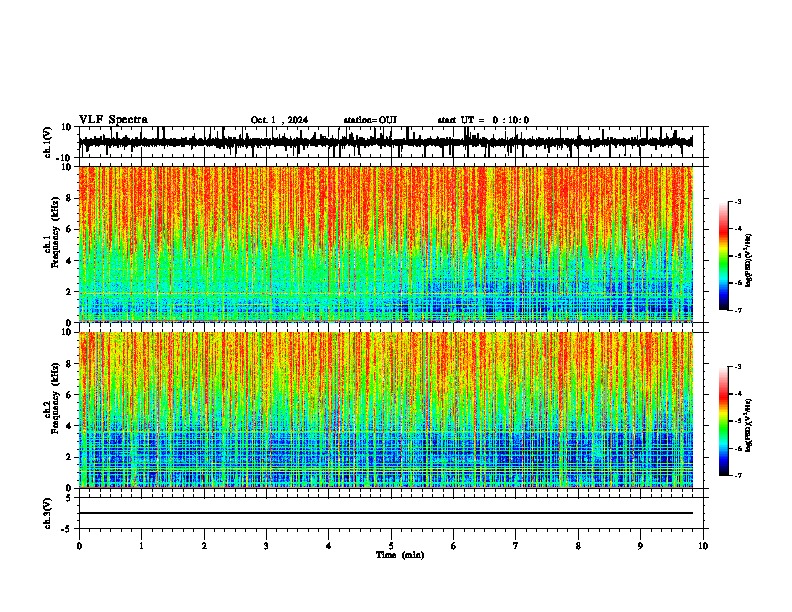Click the 'ch.1(V)' waveform axis label
Screen dimensions: 792x612
click(48, 142)
